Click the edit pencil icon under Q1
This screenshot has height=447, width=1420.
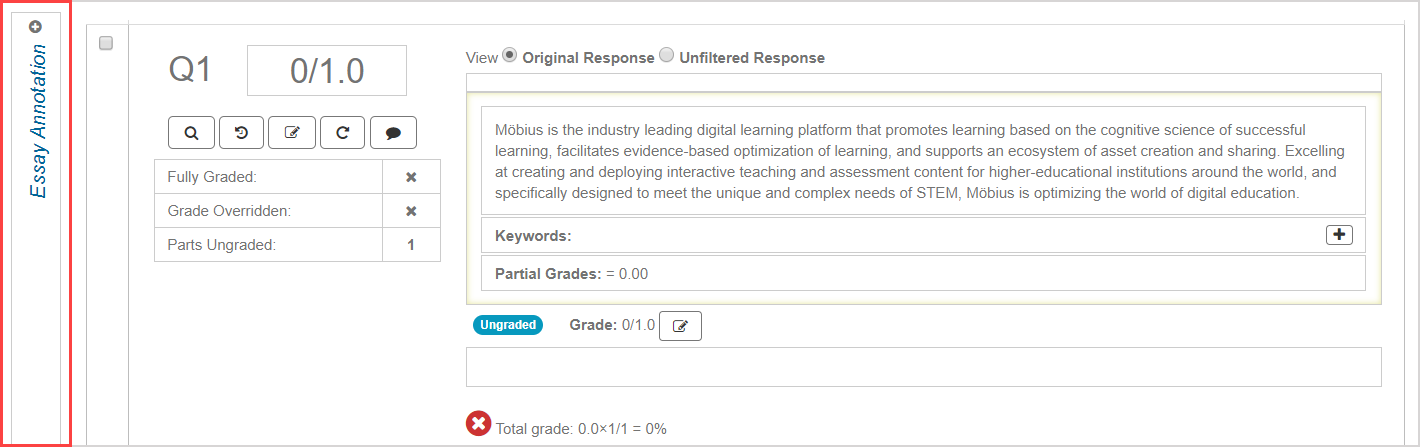point(292,132)
